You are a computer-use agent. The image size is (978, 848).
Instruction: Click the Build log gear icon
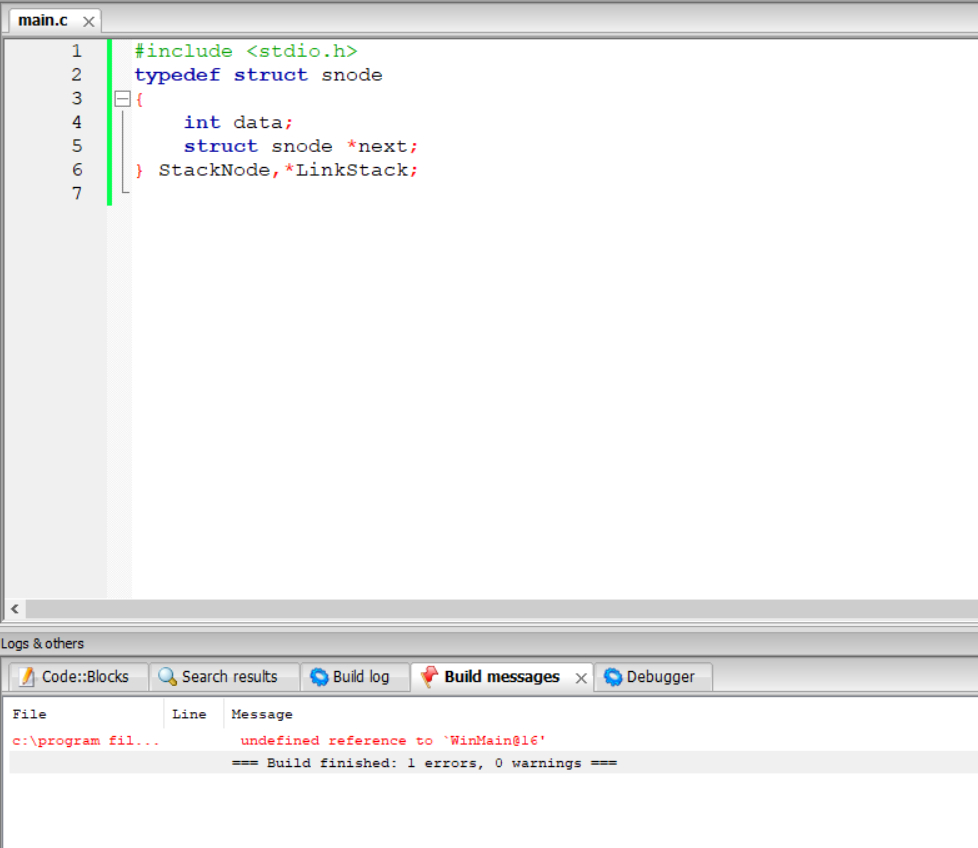319,677
